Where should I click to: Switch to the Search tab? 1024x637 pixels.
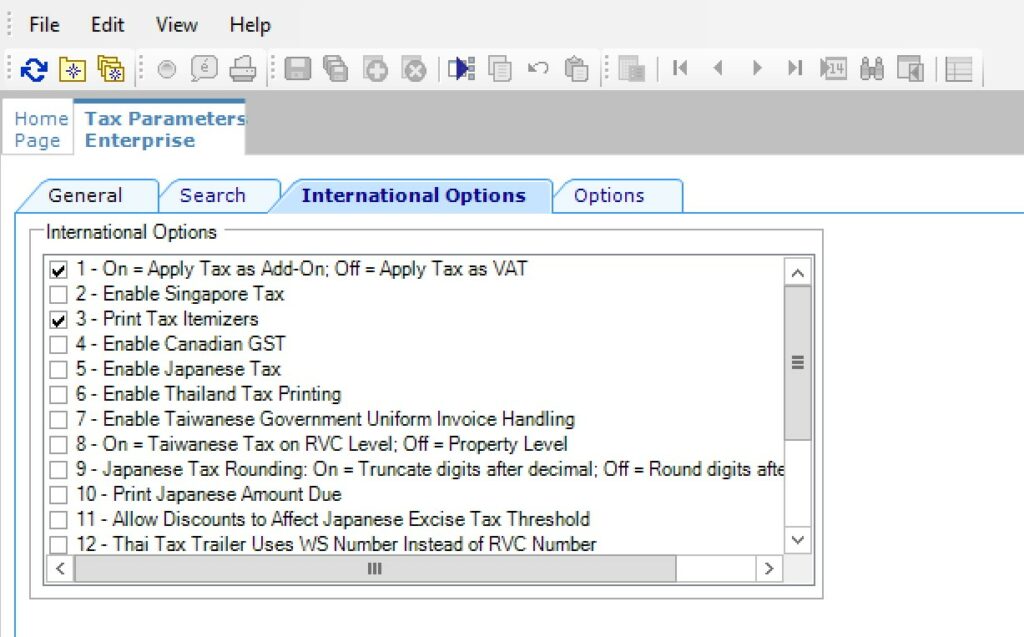[x=213, y=195]
